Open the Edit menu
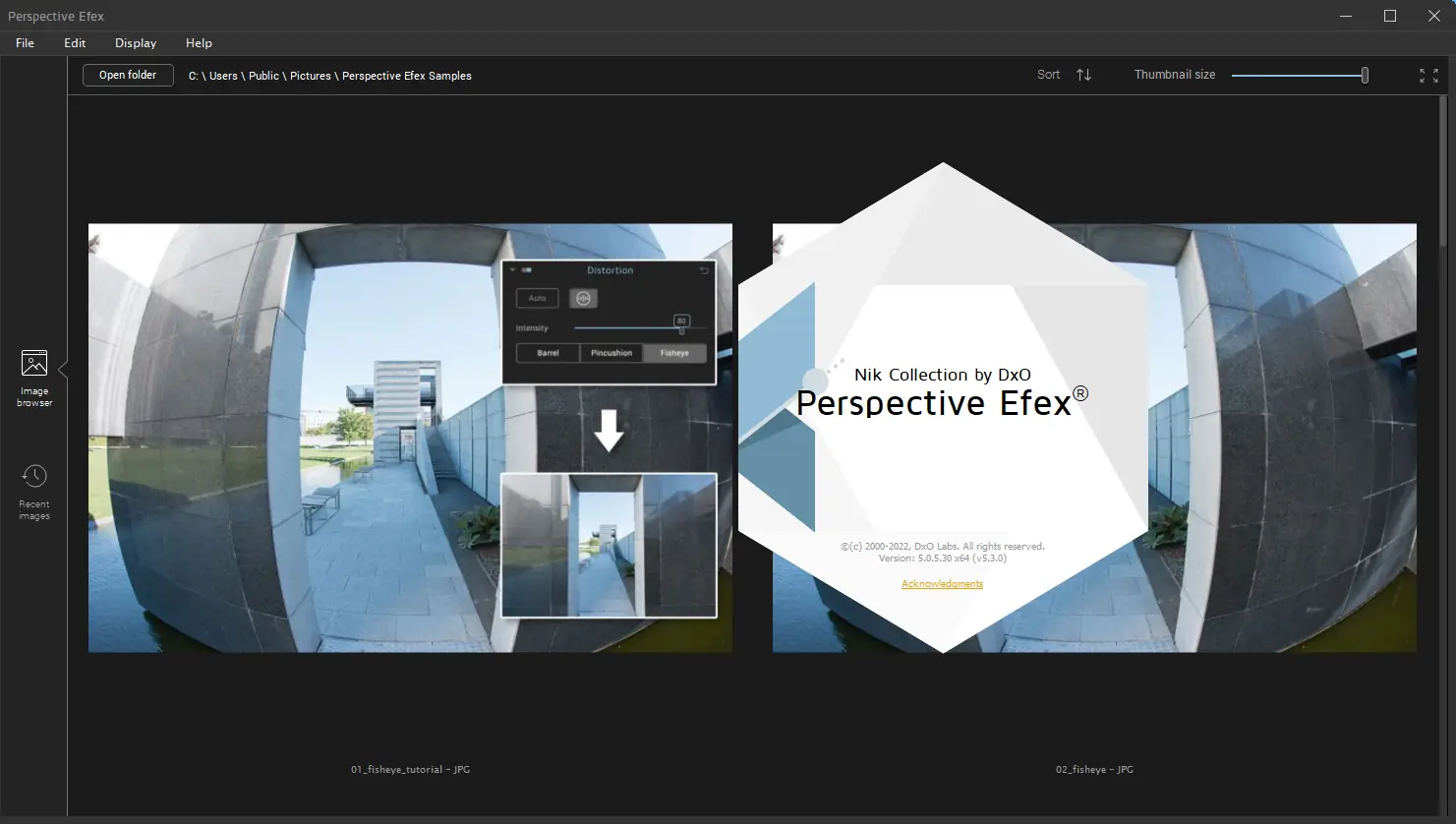 [75, 43]
